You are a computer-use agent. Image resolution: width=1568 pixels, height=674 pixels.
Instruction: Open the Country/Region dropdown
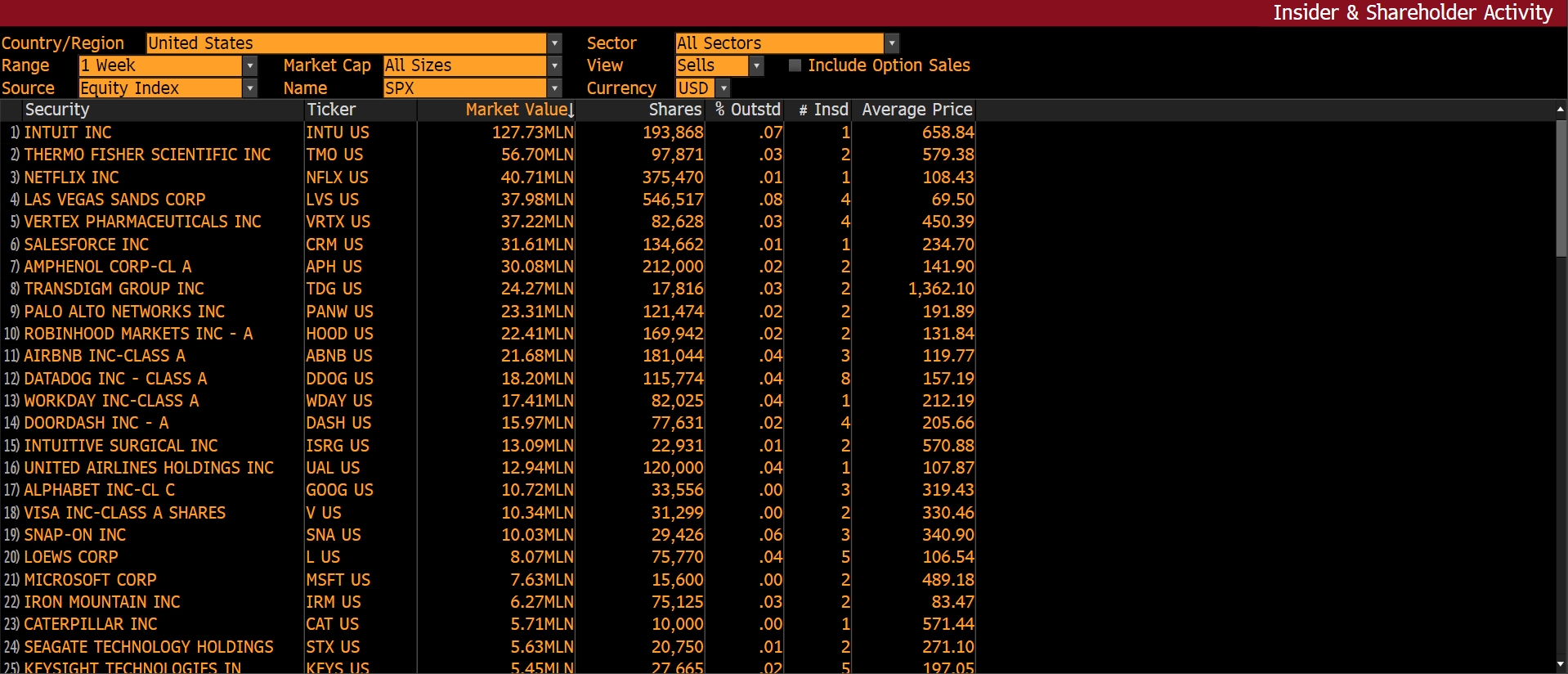coord(554,43)
